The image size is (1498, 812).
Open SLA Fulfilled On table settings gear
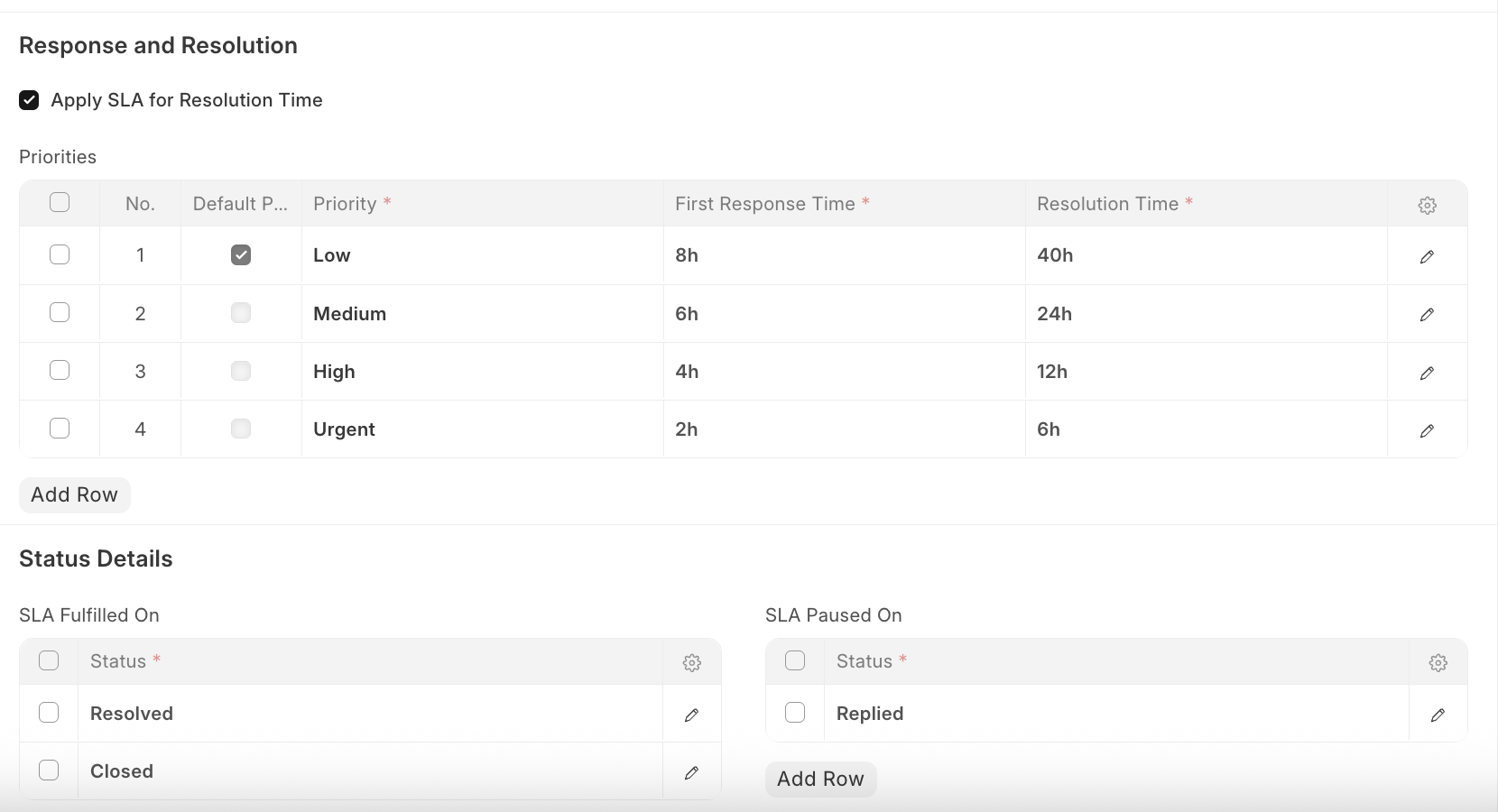[691, 662]
